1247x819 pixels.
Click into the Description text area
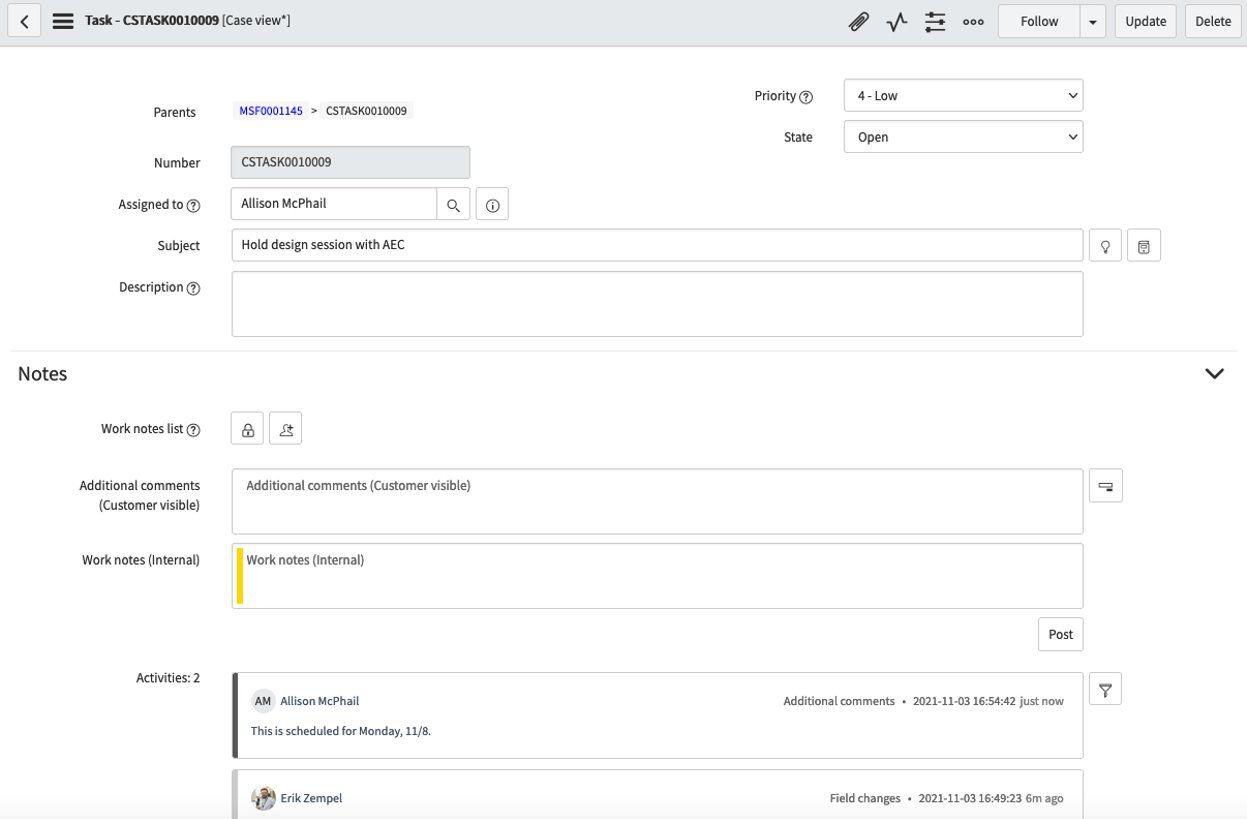click(x=657, y=304)
